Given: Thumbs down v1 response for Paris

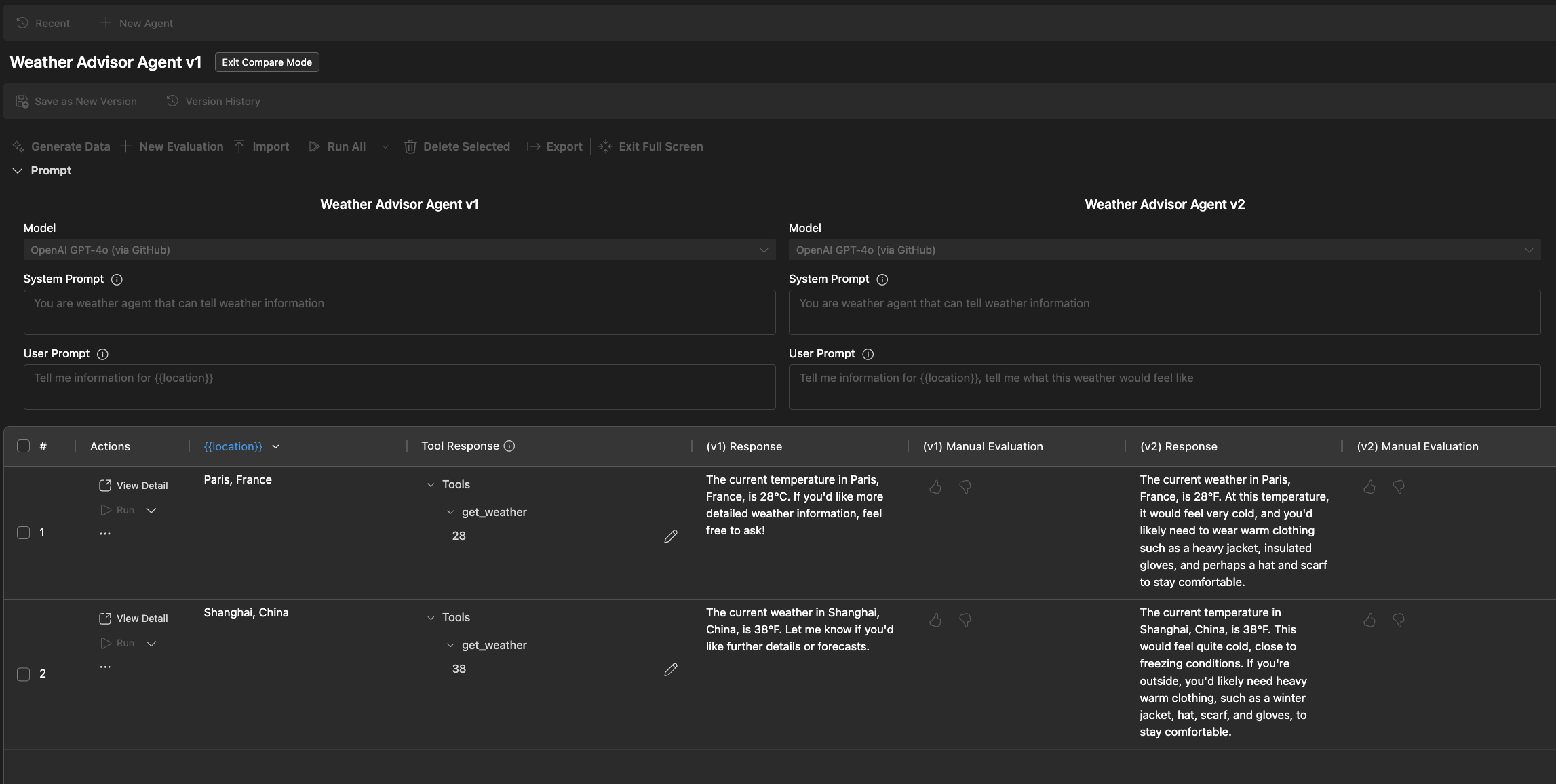Looking at the screenshot, I should pos(965,487).
